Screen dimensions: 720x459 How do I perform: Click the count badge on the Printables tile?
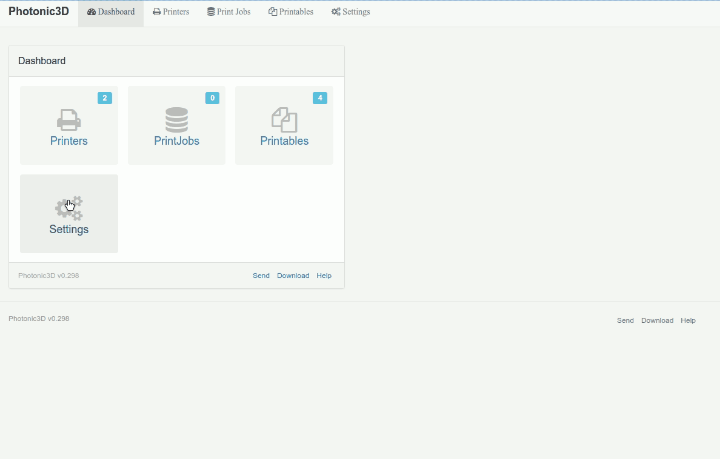click(x=319, y=98)
